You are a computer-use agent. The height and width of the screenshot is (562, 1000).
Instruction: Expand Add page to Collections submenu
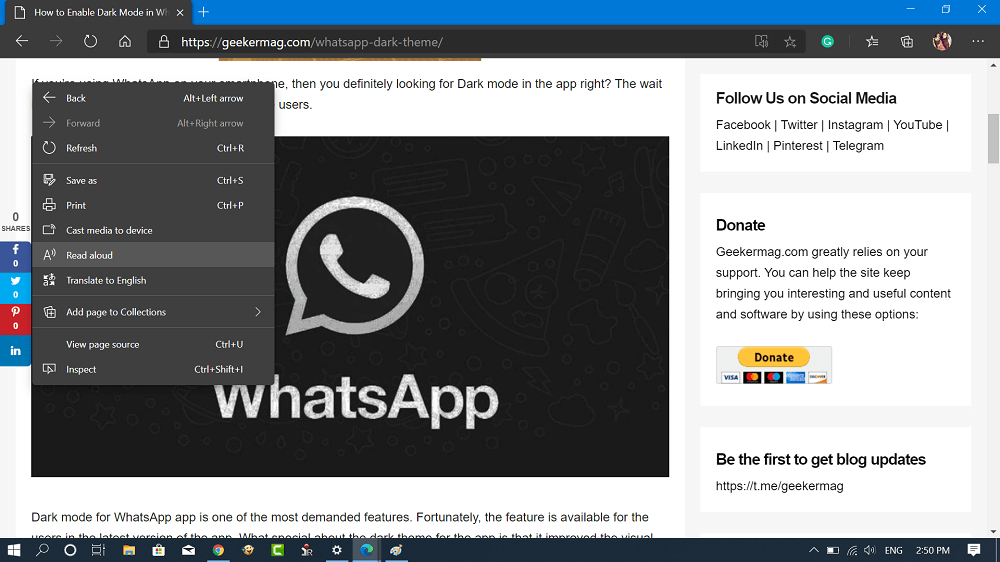153,312
